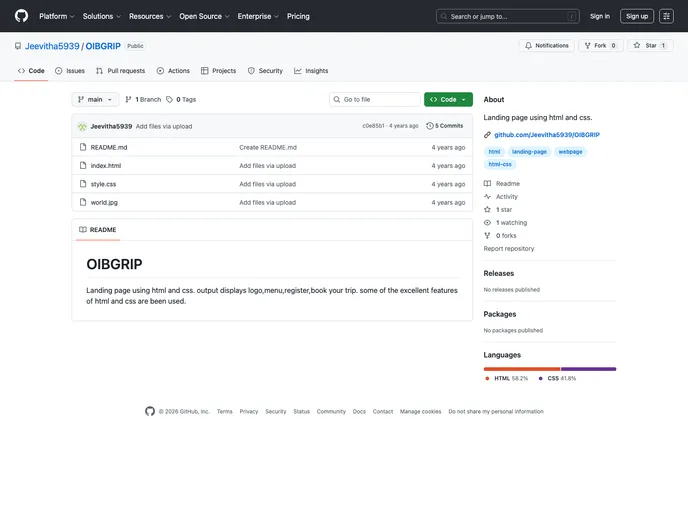Click the landing-page topic tag
Screen dimensions: 688x512
tap(529, 152)
